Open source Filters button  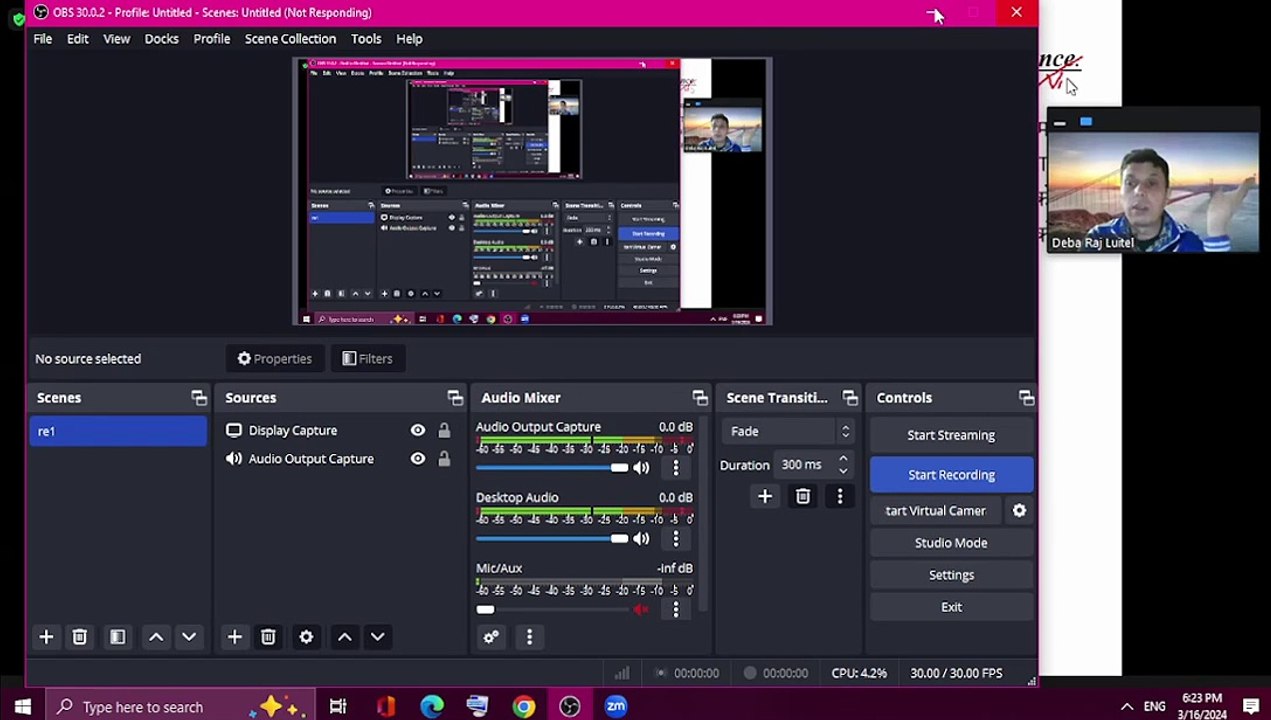point(367,359)
